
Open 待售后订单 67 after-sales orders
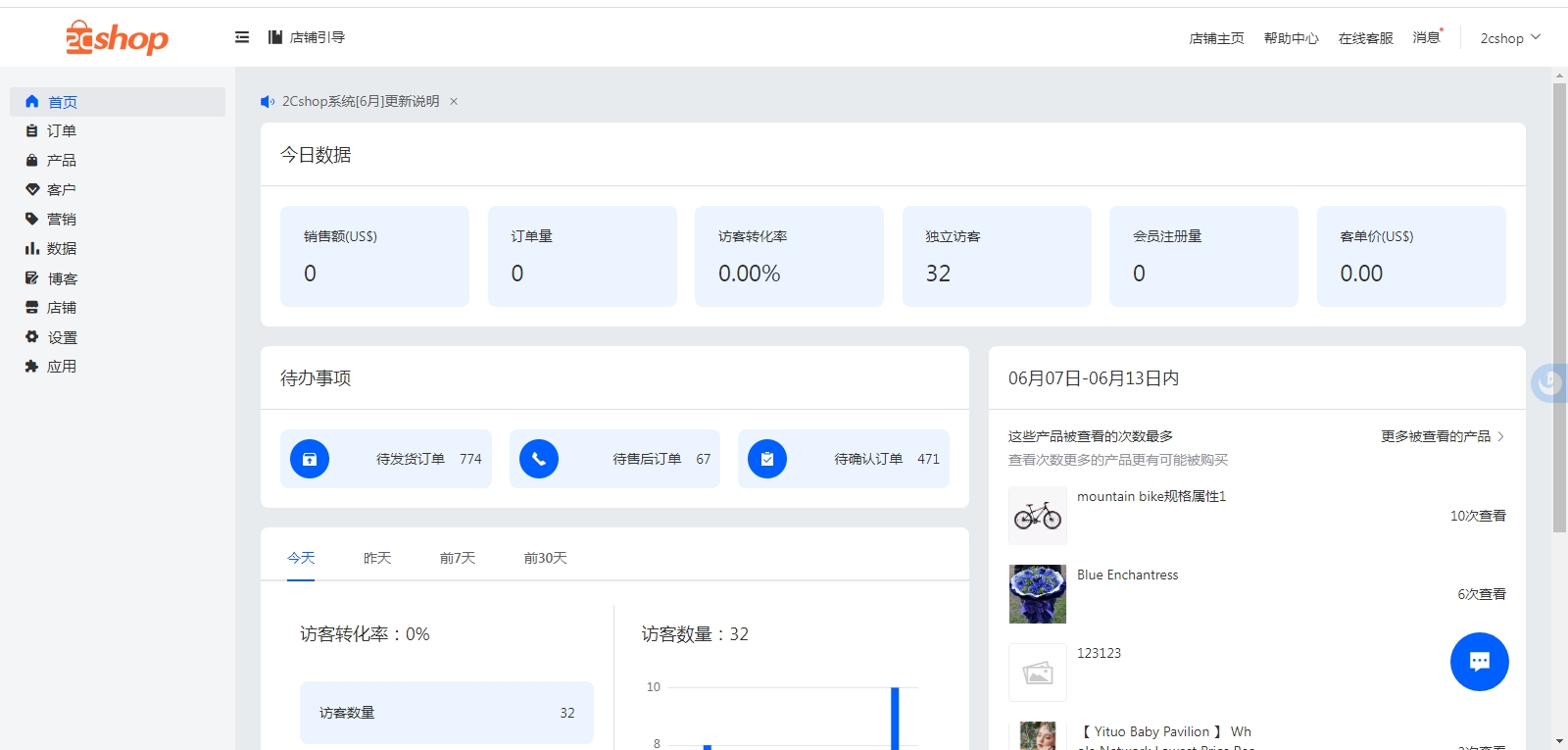click(x=614, y=459)
